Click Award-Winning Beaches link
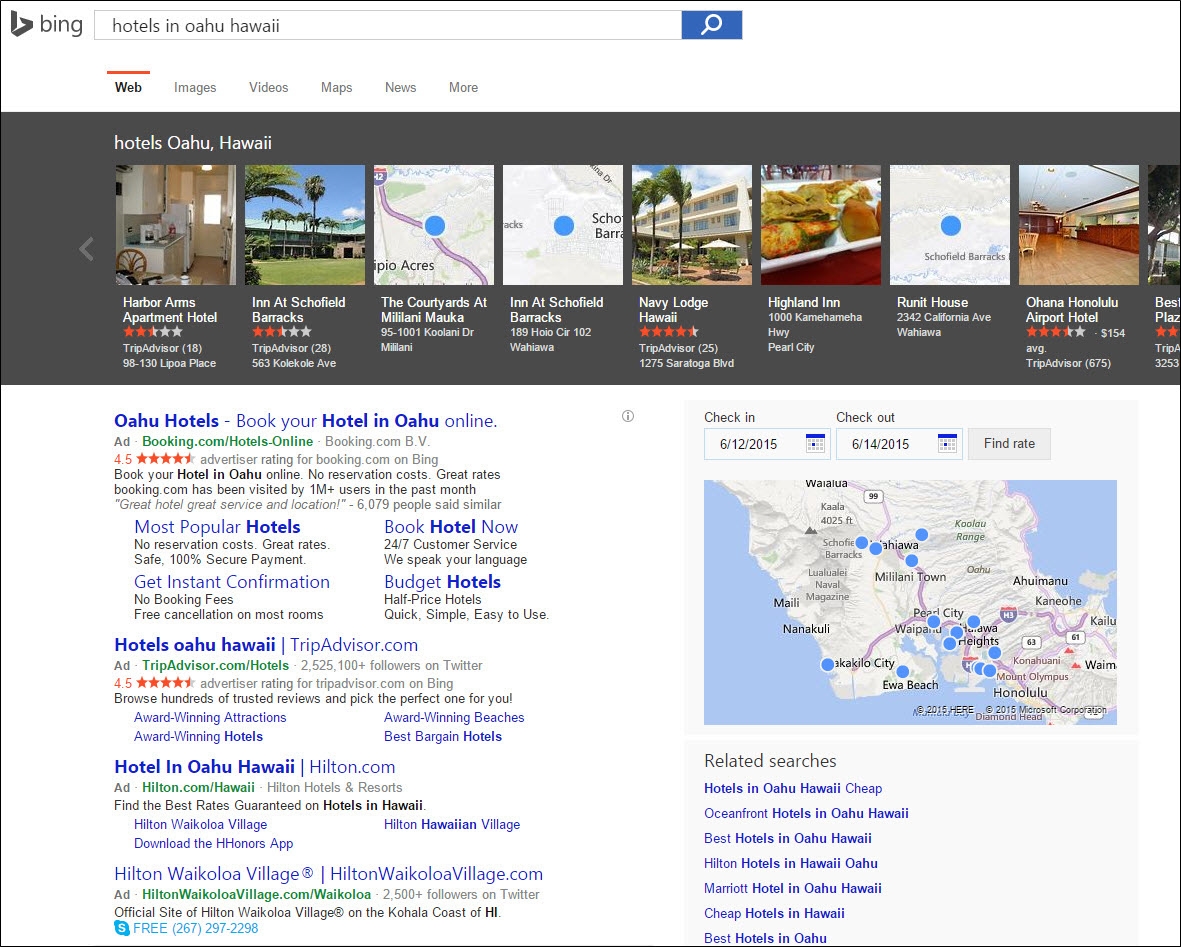 click(454, 717)
